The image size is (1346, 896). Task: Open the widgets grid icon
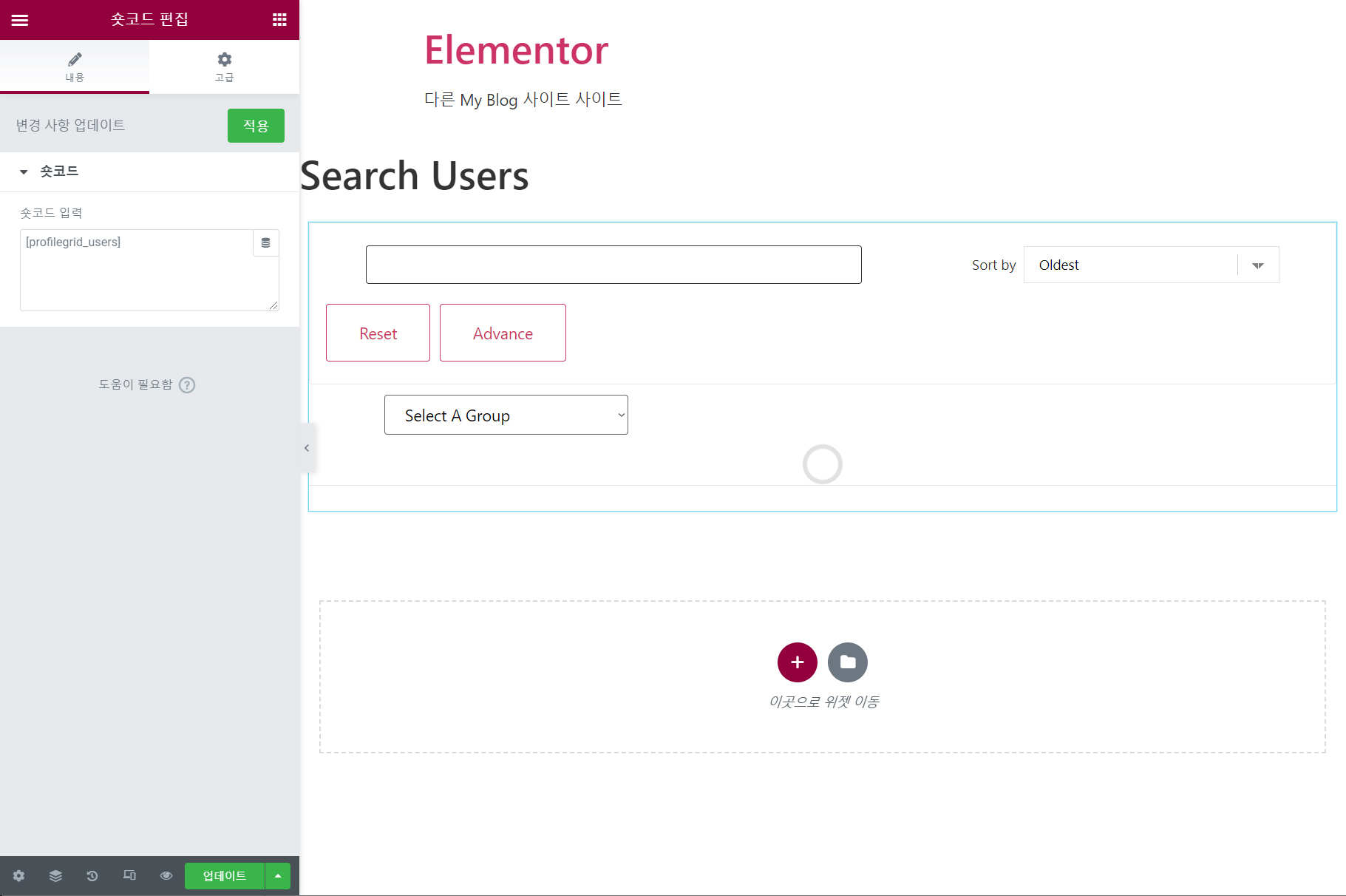pos(279,20)
